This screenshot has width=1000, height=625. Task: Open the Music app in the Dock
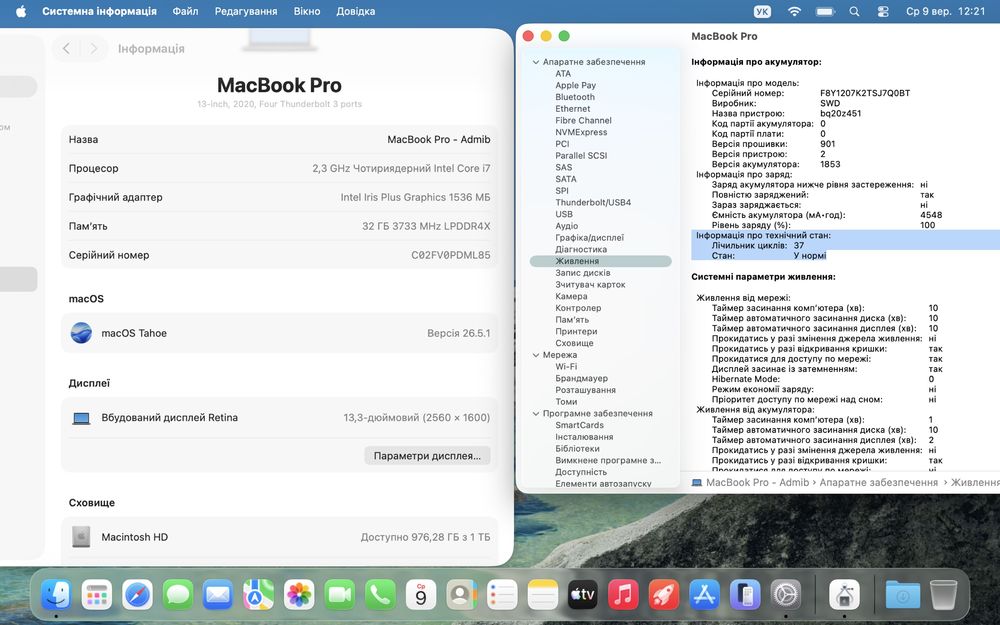click(624, 595)
